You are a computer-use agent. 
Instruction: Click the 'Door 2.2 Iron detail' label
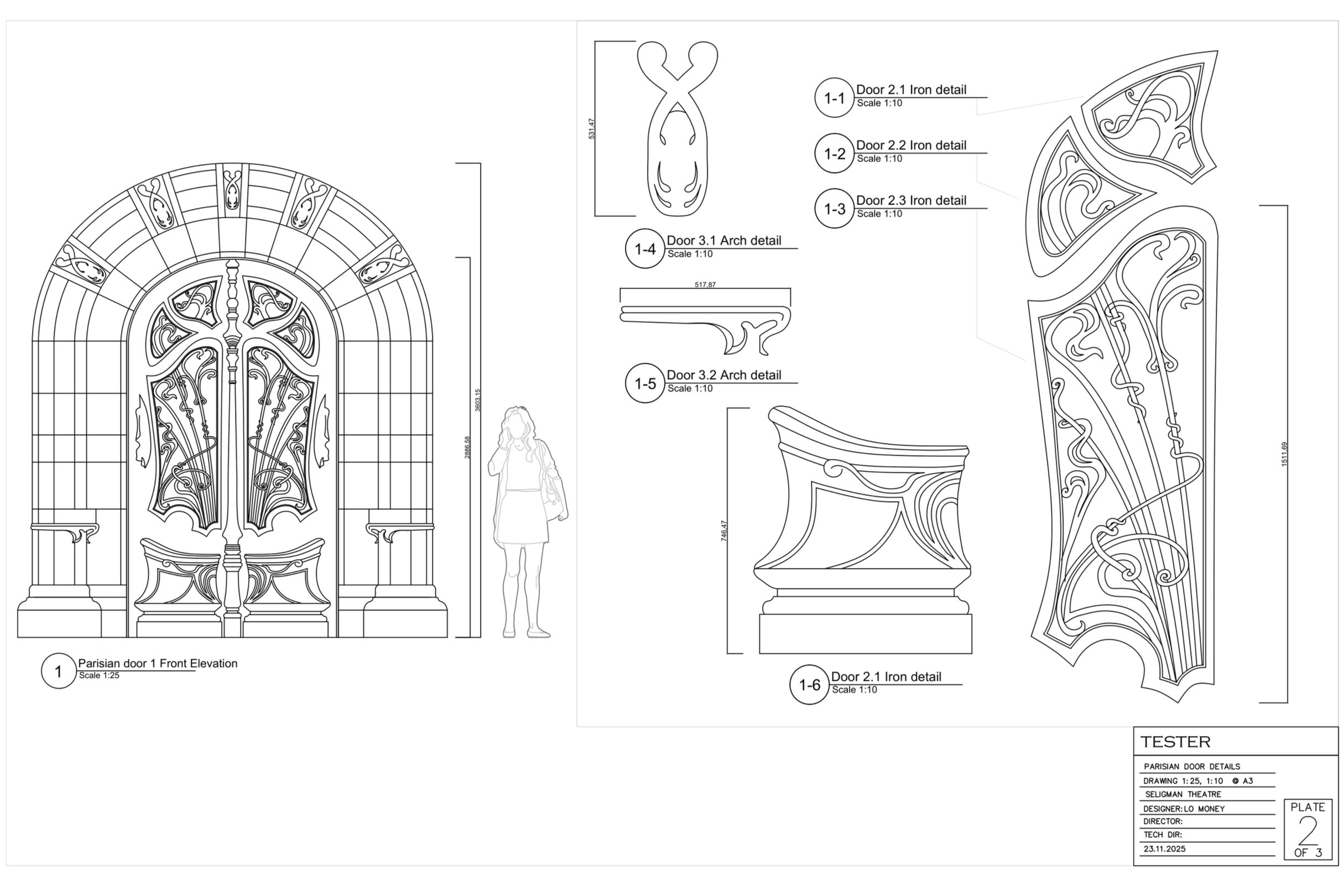911,145
